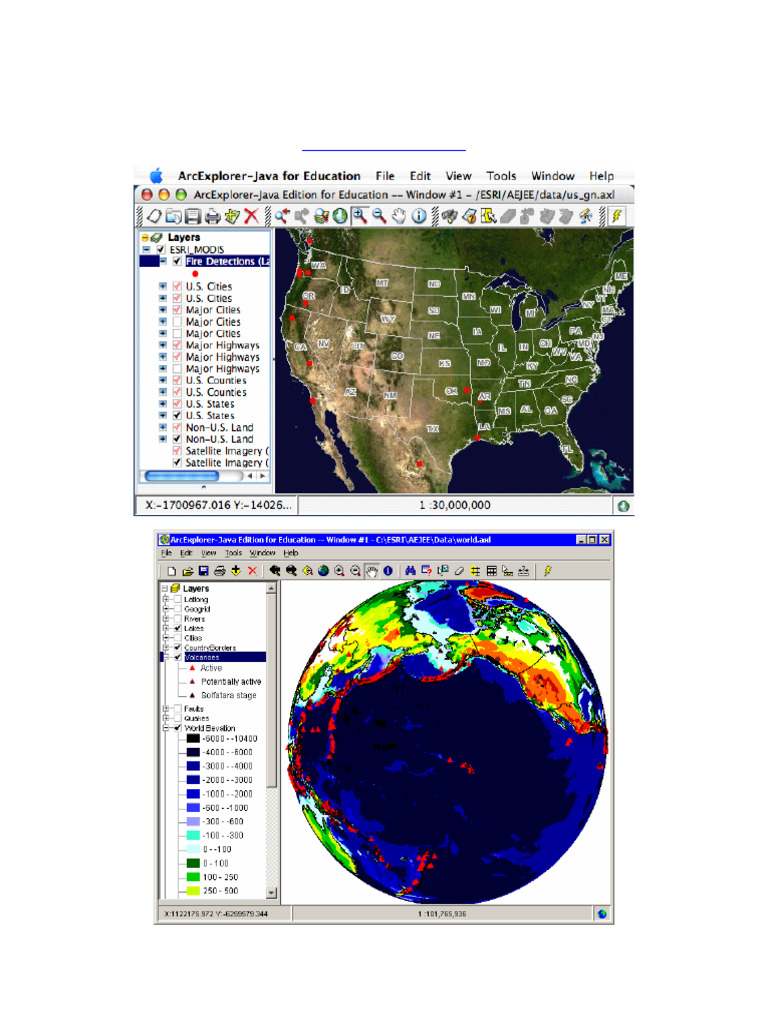
Task: Enable Latlong layer checkbox
Action: click(x=178, y=599)
